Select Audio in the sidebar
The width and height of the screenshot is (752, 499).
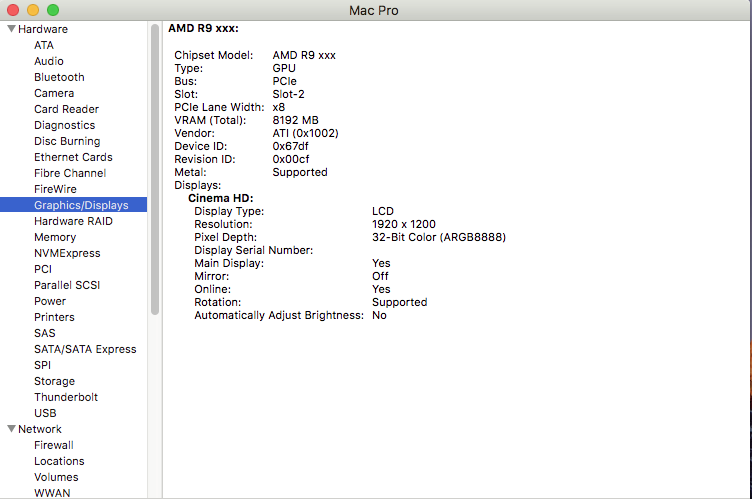pos(48,61)
